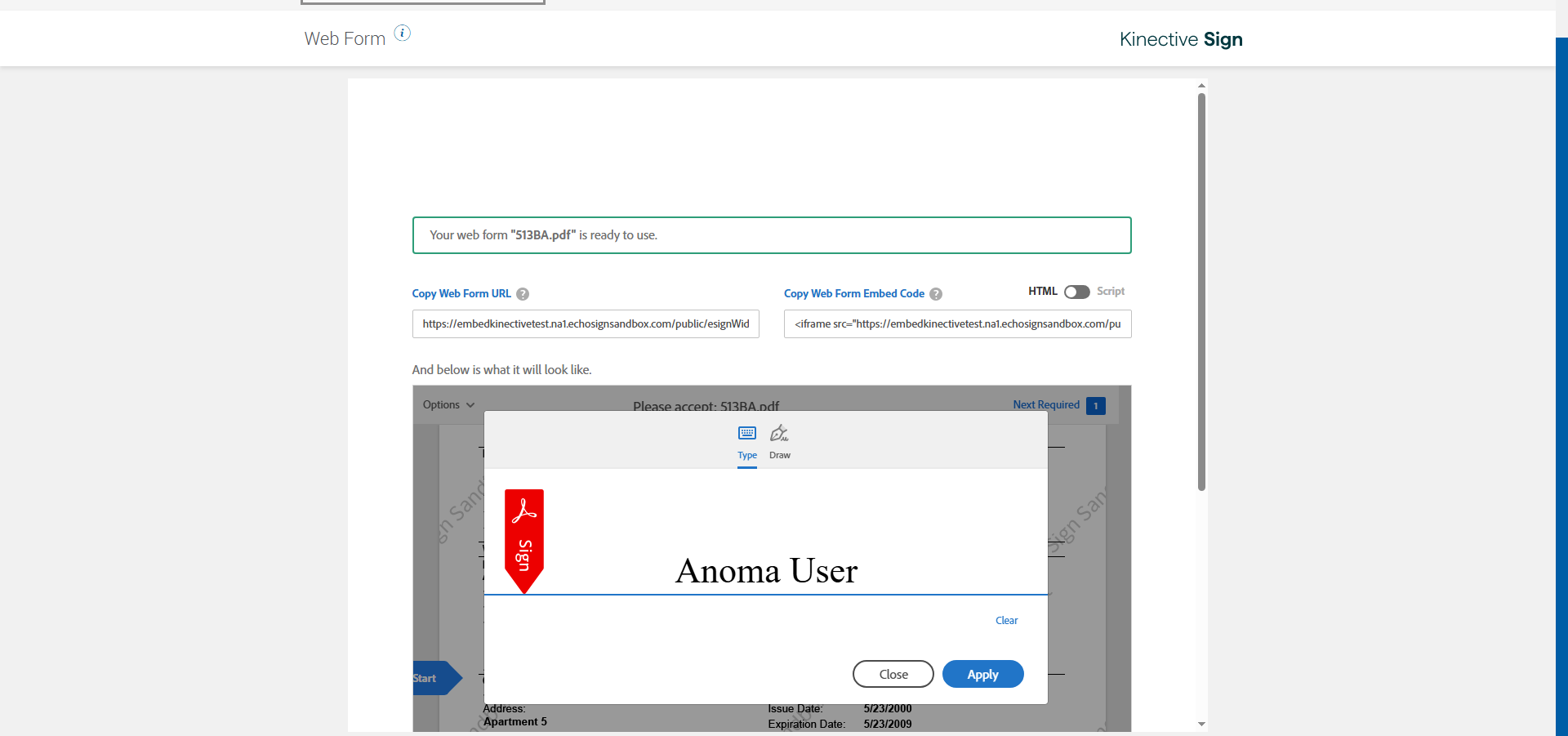Screen dimensions: 1568x736
Task: Click the Copy Web Form Embed Code link
Action: click(854, 293)
